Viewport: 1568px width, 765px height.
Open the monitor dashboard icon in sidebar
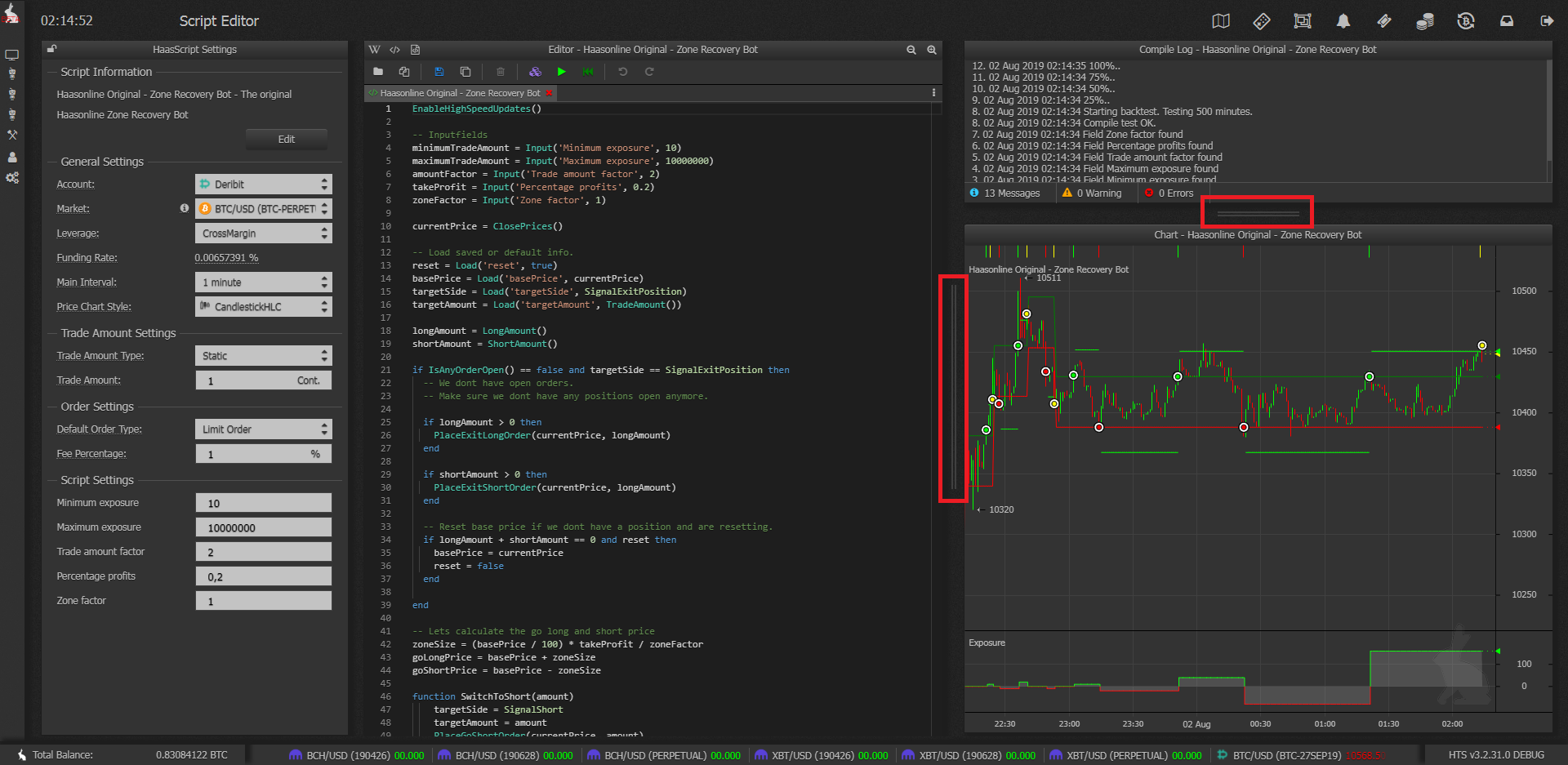(11, 55)
